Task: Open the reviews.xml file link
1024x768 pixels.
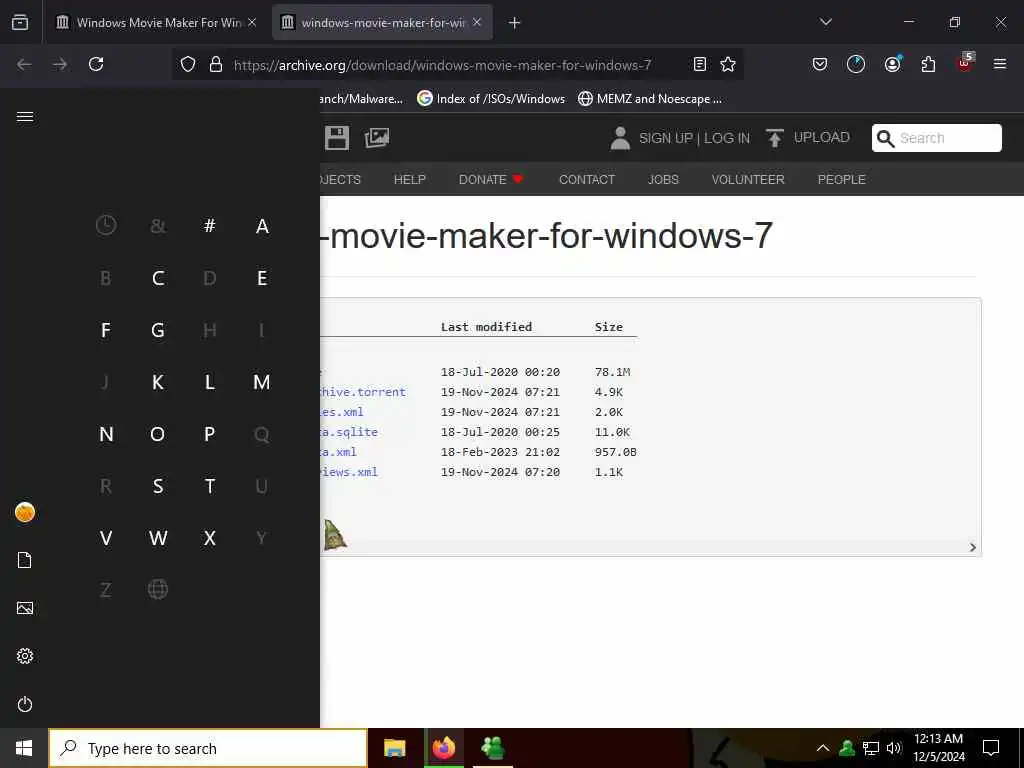Action: tap(349, 472)
